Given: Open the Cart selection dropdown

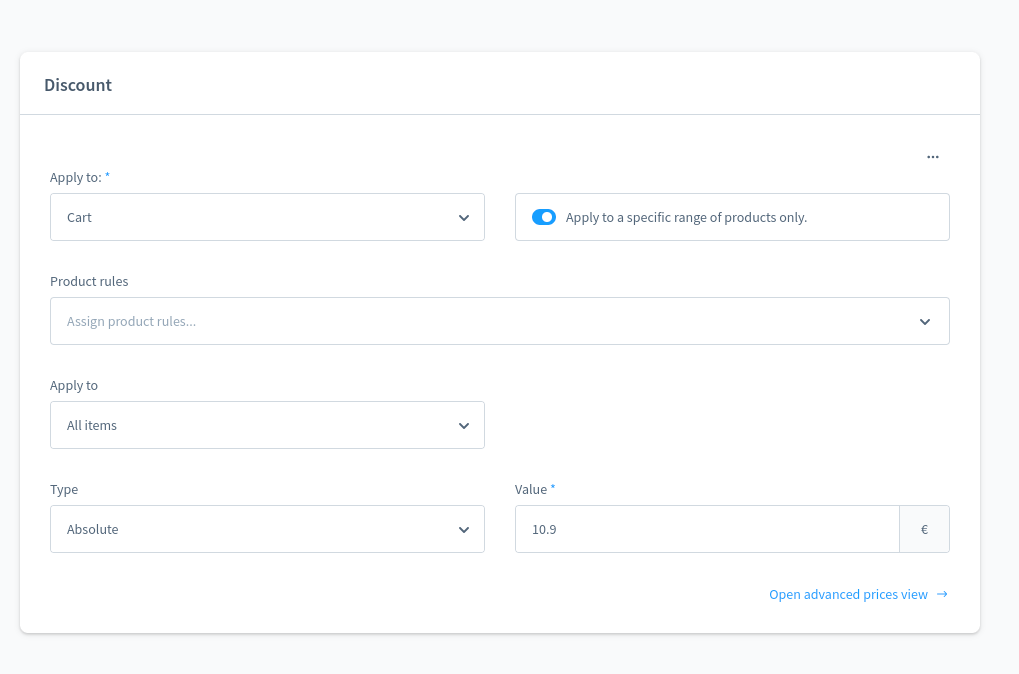Looking at the screenshot, I should coord(267,216).
